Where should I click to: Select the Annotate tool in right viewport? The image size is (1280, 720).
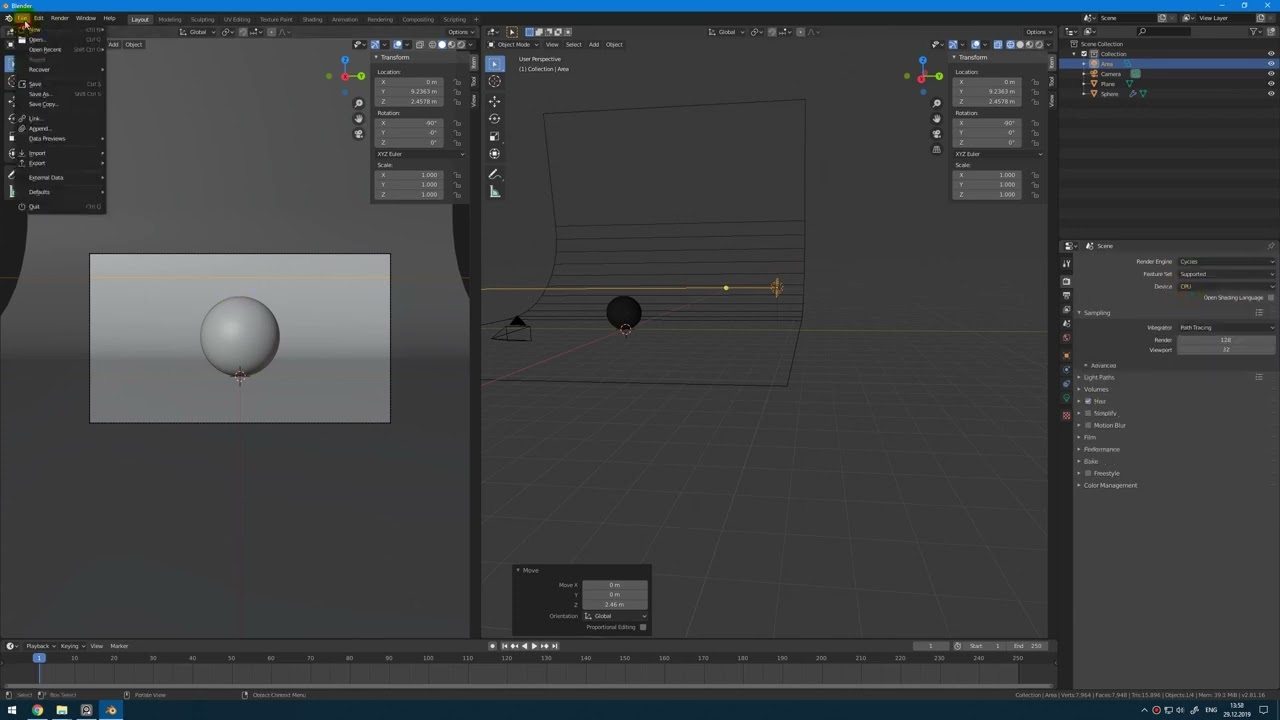(x=494, y=174)
